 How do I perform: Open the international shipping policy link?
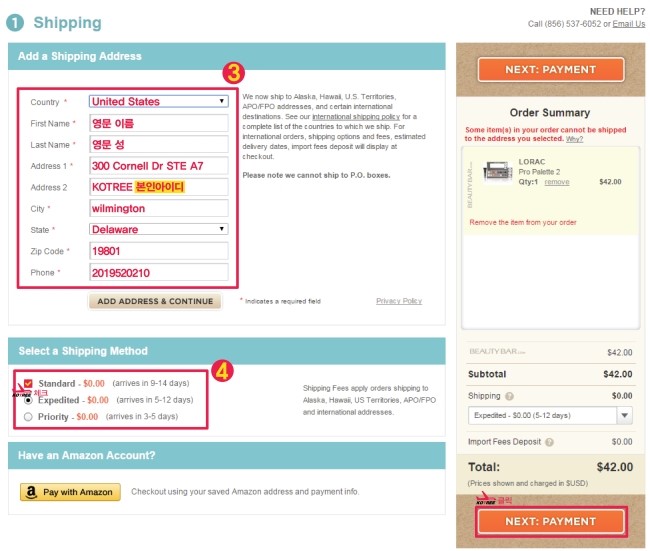click(356, 117)
